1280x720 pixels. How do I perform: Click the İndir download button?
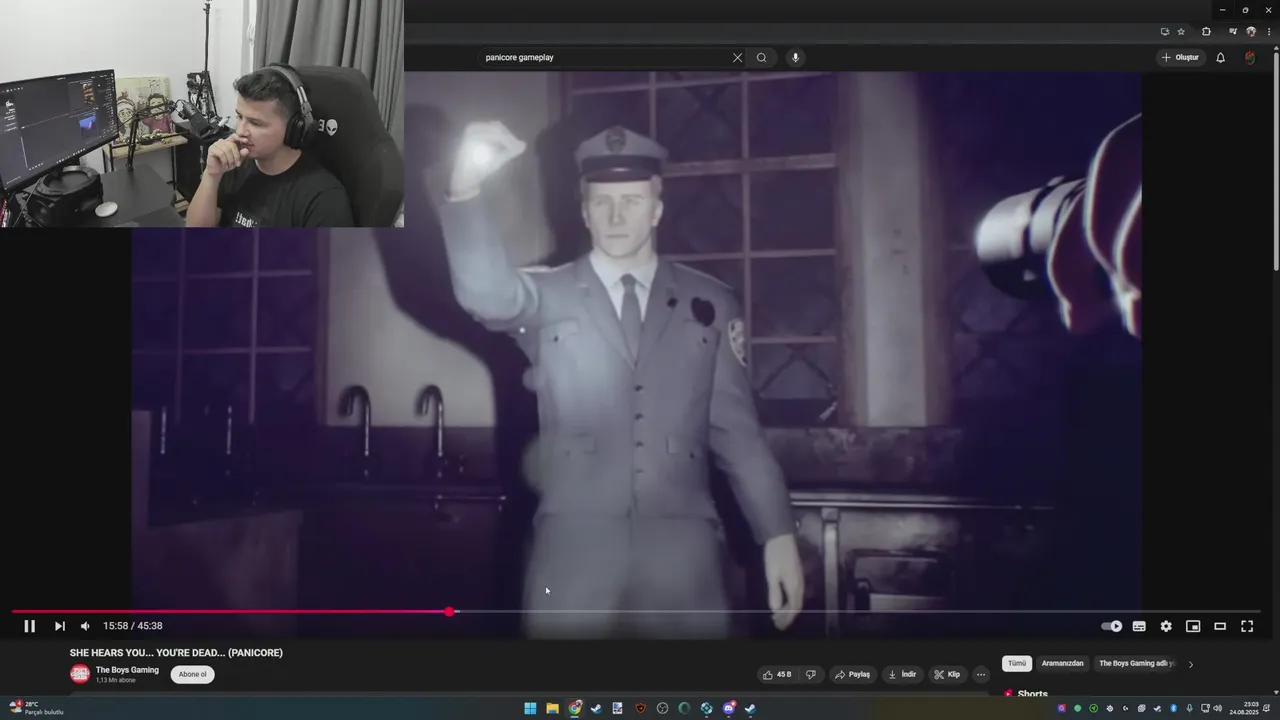902,674
